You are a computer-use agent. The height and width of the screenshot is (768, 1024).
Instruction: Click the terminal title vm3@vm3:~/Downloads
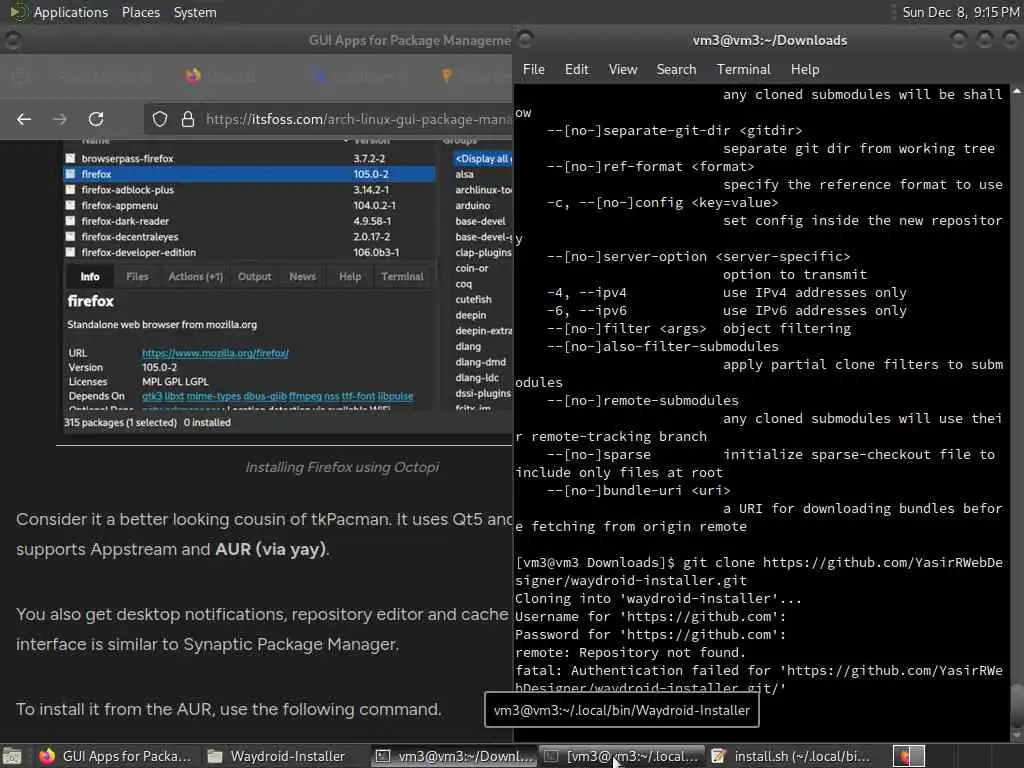point(770,40)
